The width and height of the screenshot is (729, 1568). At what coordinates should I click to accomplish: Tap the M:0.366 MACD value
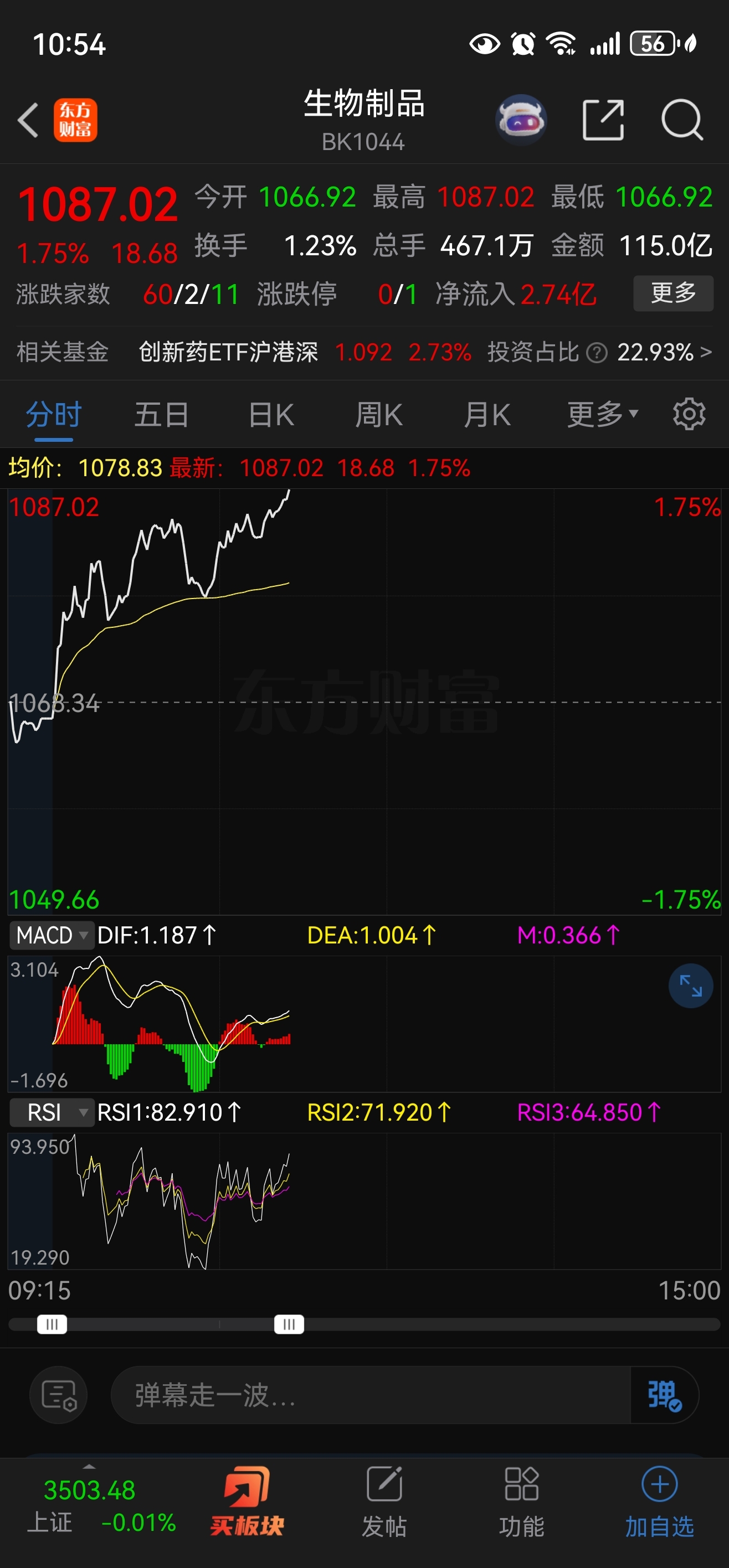pyautogui.click(x=569, y=935)
